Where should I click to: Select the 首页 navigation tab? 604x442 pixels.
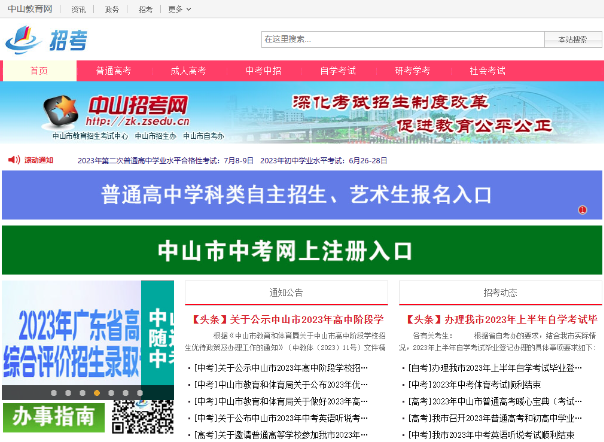(39, 71)
